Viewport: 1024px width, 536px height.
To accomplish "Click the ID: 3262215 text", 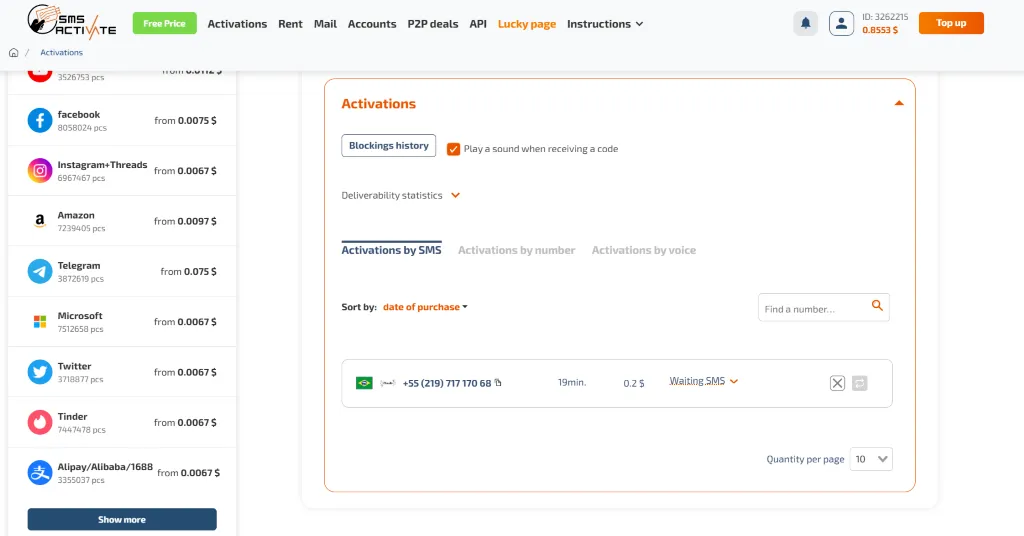I will click(885, 17).
